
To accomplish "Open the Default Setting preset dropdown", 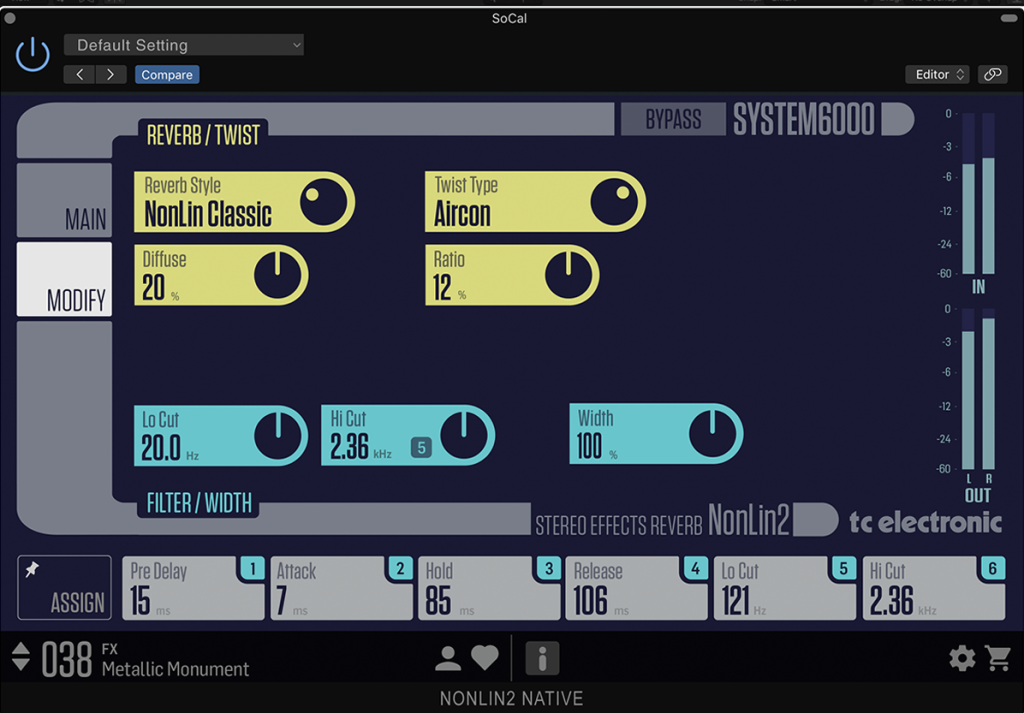I will point(184,45).
